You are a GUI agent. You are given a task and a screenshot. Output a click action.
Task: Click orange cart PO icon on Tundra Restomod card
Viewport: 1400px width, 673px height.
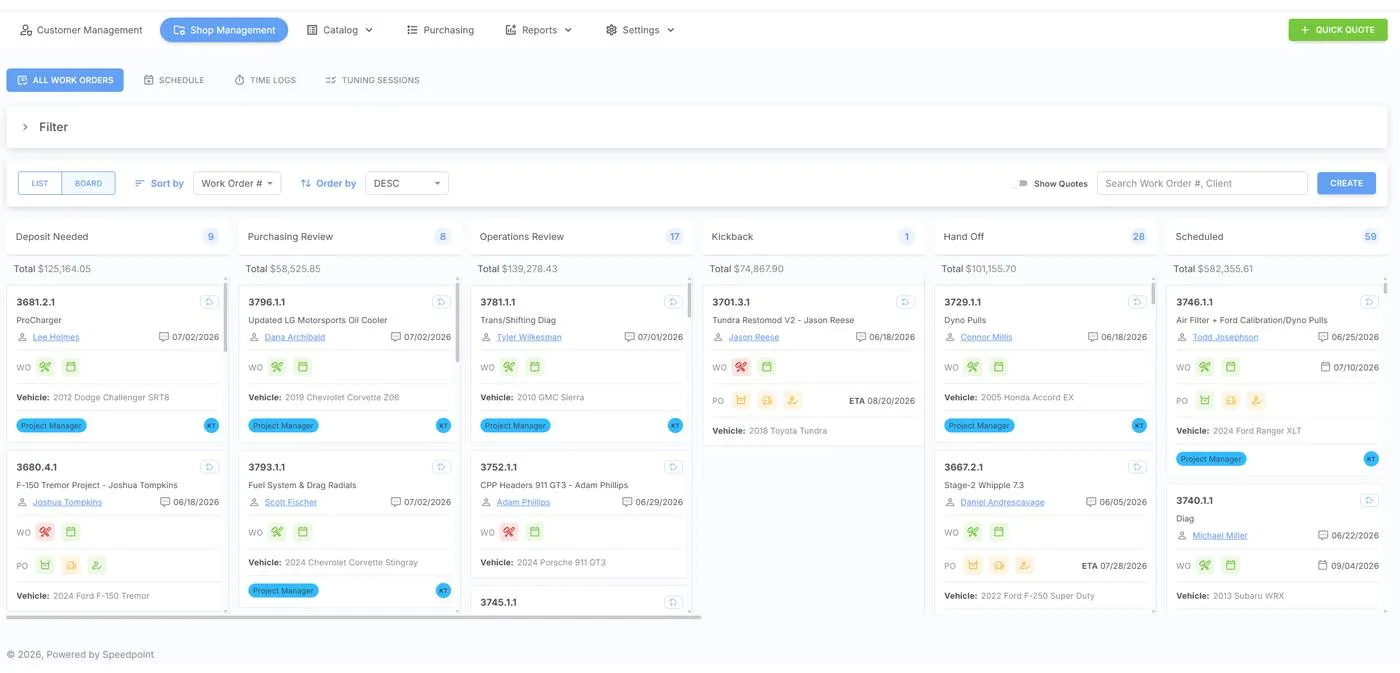pyautogui.click(x=741, y=401)
